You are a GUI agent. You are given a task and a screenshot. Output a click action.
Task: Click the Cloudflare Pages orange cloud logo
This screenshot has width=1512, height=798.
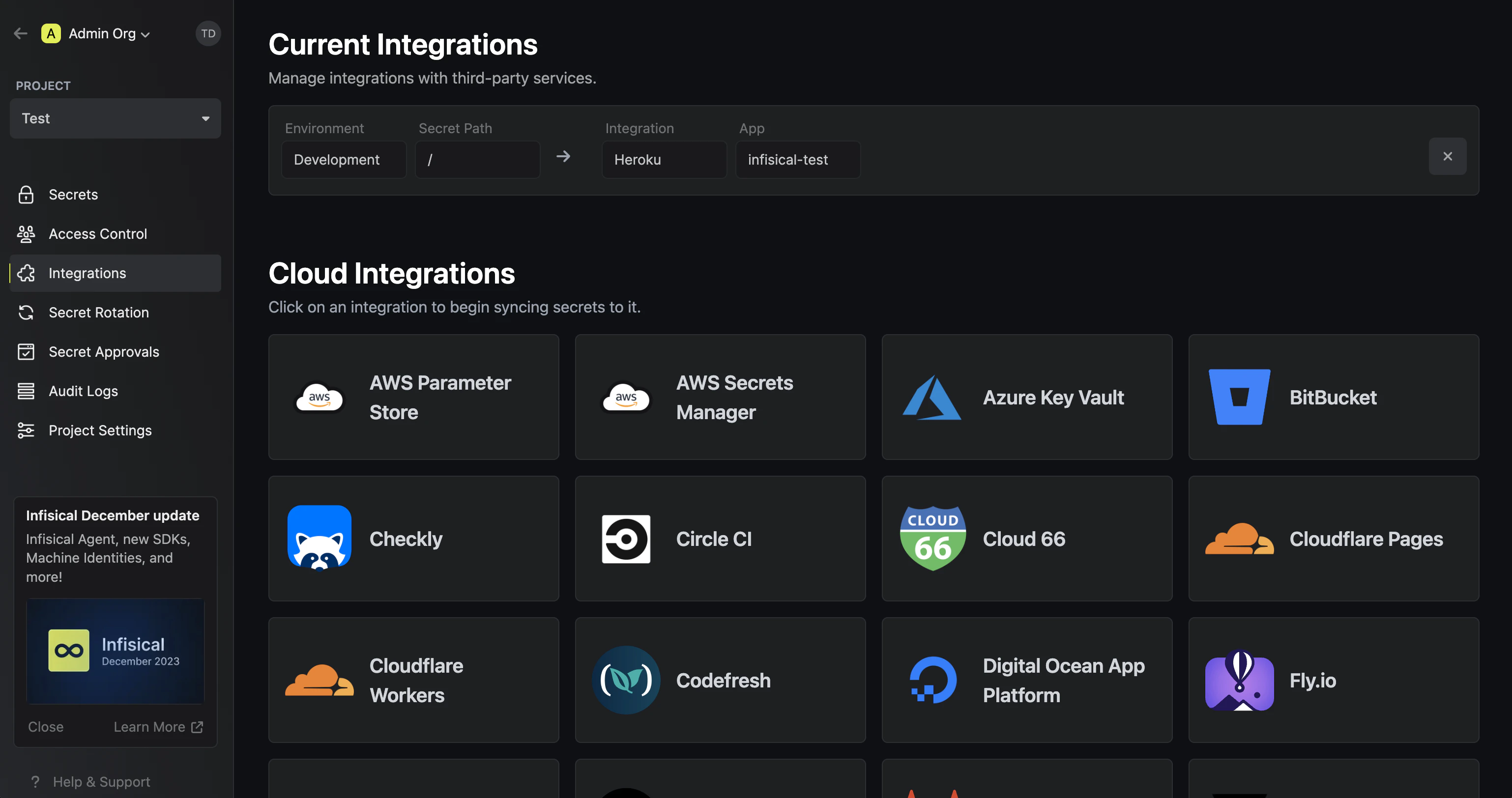[1239, 539]
